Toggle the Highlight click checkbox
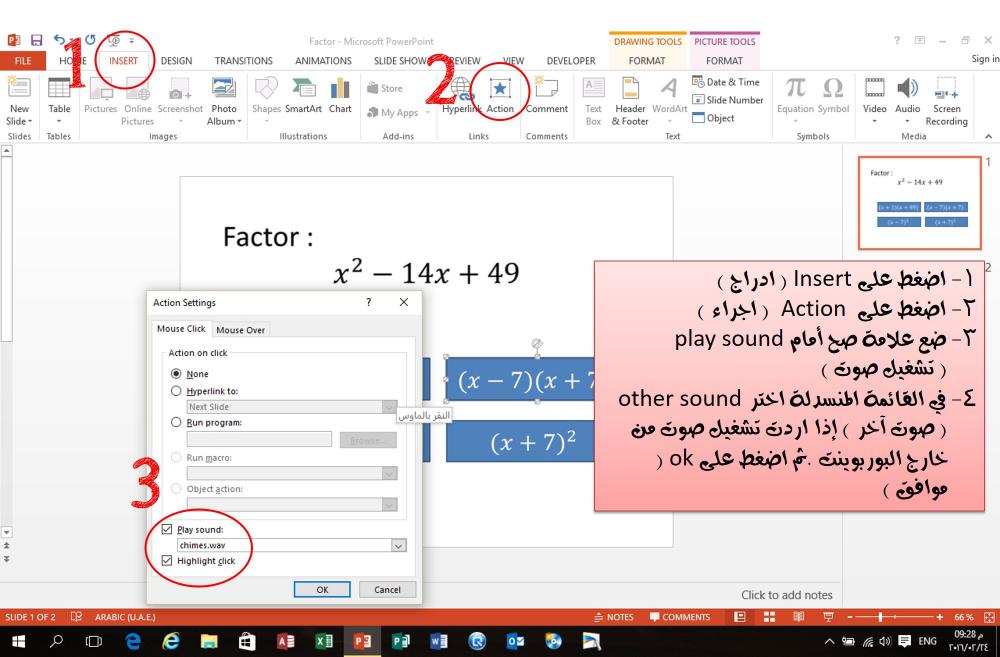Screen dimensions: 1000x657 tap(167, 560)
